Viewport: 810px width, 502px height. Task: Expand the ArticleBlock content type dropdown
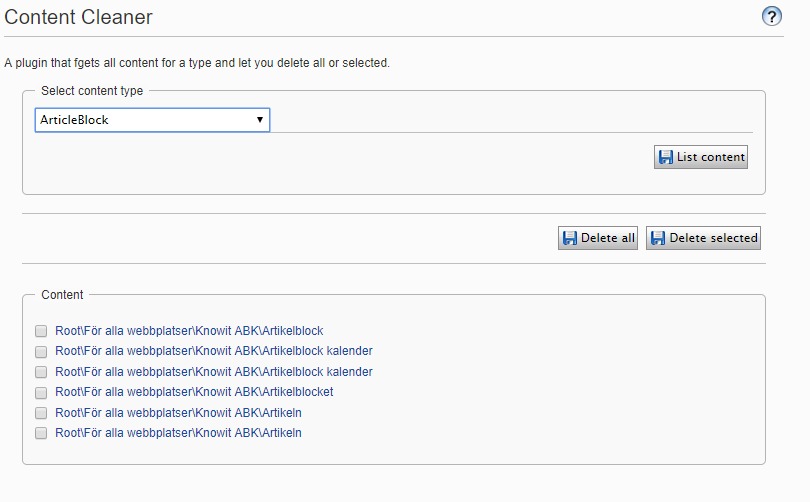[152, 120]
